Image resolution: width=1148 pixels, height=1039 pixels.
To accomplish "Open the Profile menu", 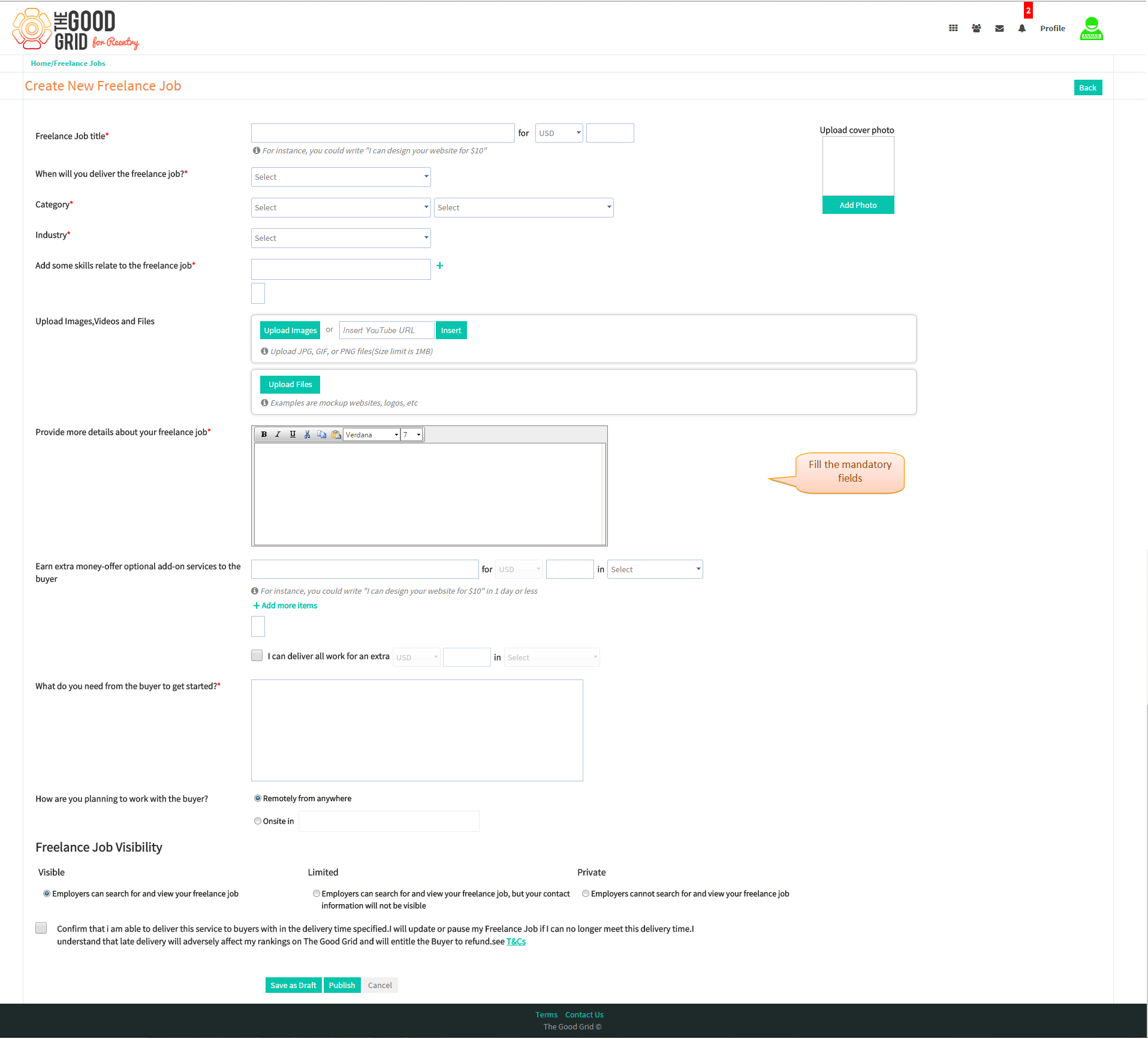I will click(1053, 28).
